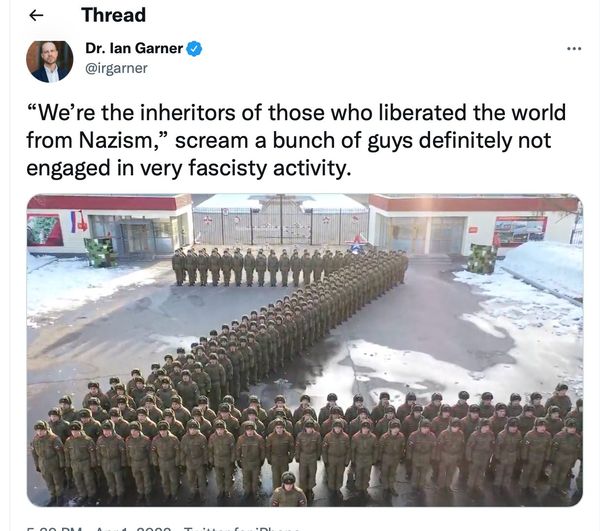Click the metal gate in video center
Image resolution: width=600 pixels, height=531 pixels.
(280, 226)
